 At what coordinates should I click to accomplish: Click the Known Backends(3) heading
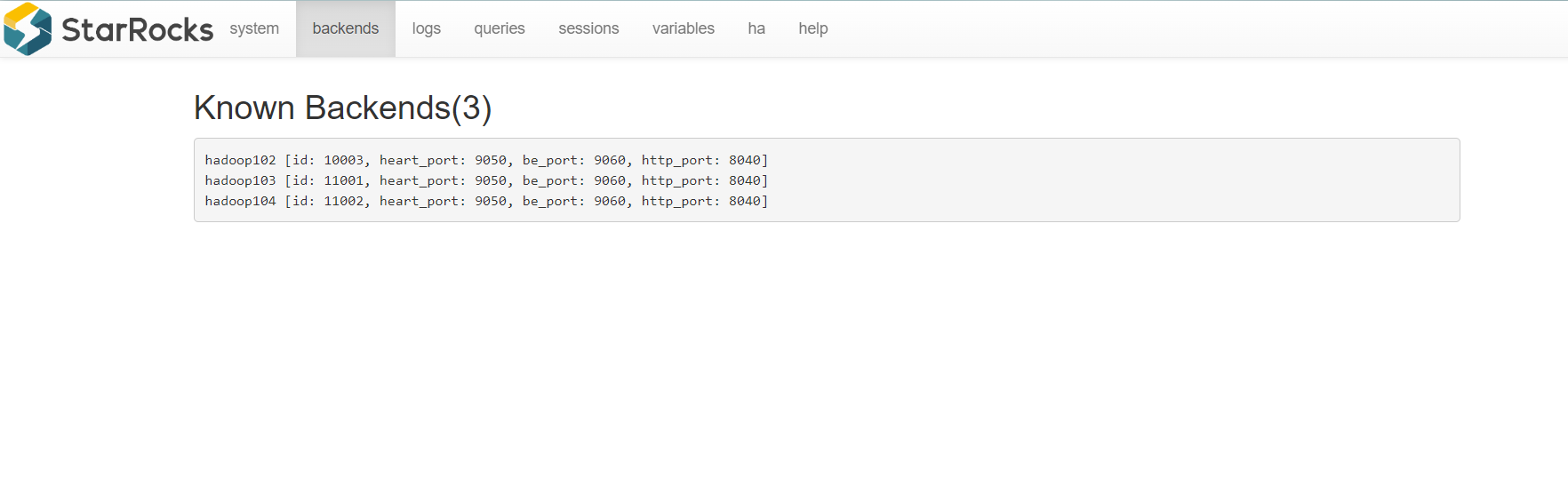point(343,108)
